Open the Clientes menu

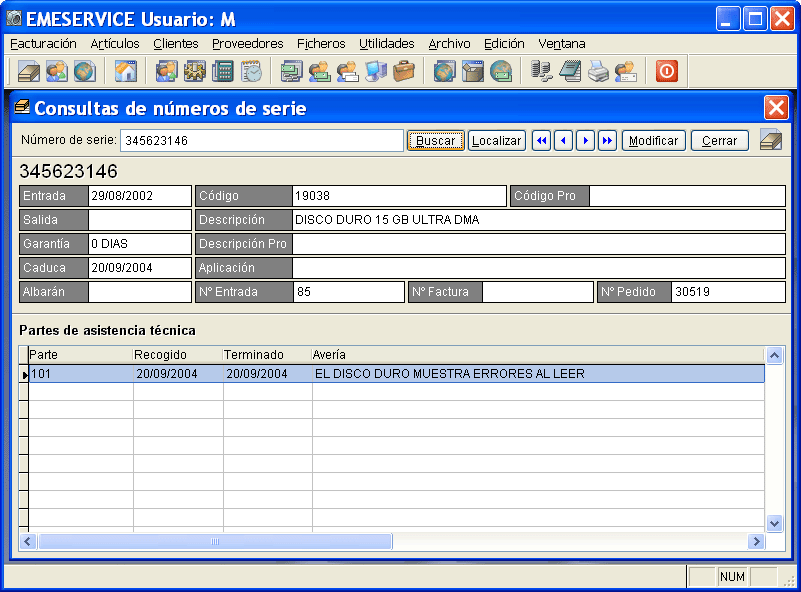[x=176, y=44]
